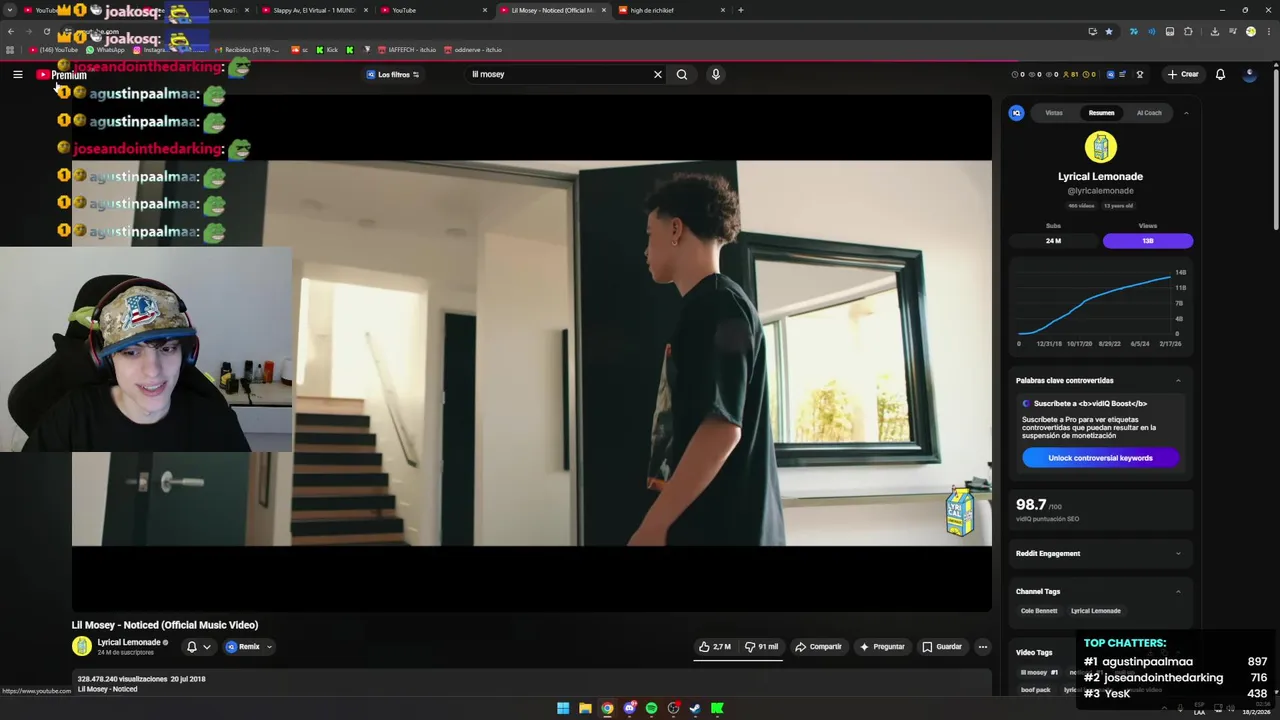Click the video player to pause
1280x720 pixels.
[531, 353]
